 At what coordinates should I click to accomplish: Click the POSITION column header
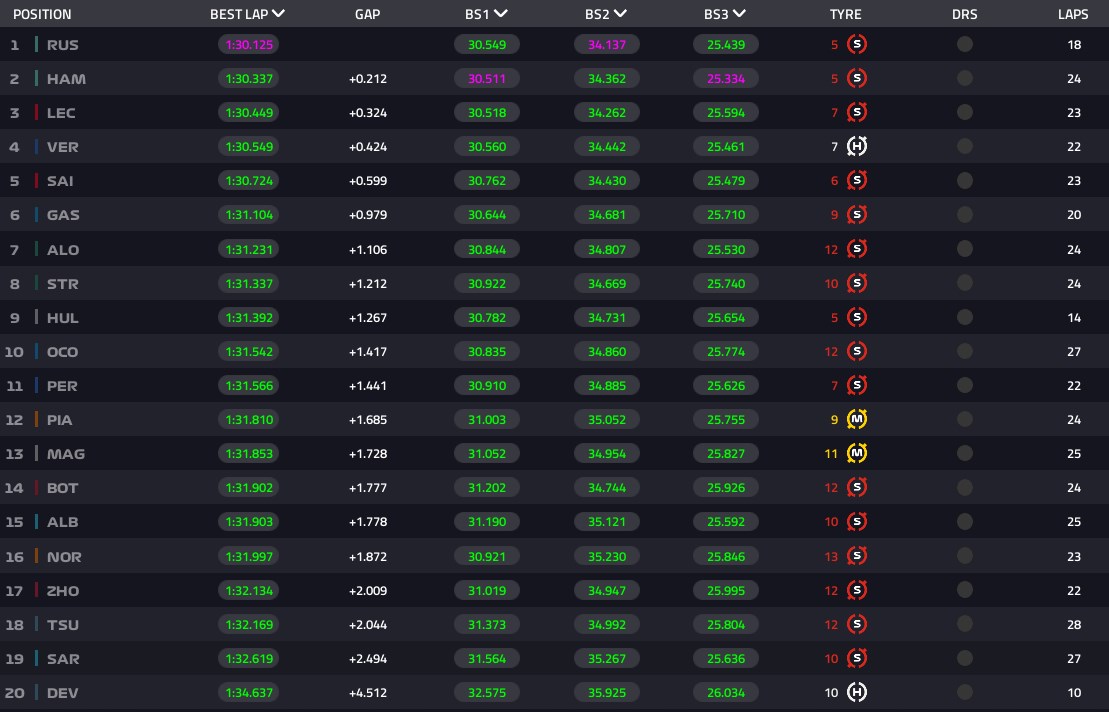(42, 14)
